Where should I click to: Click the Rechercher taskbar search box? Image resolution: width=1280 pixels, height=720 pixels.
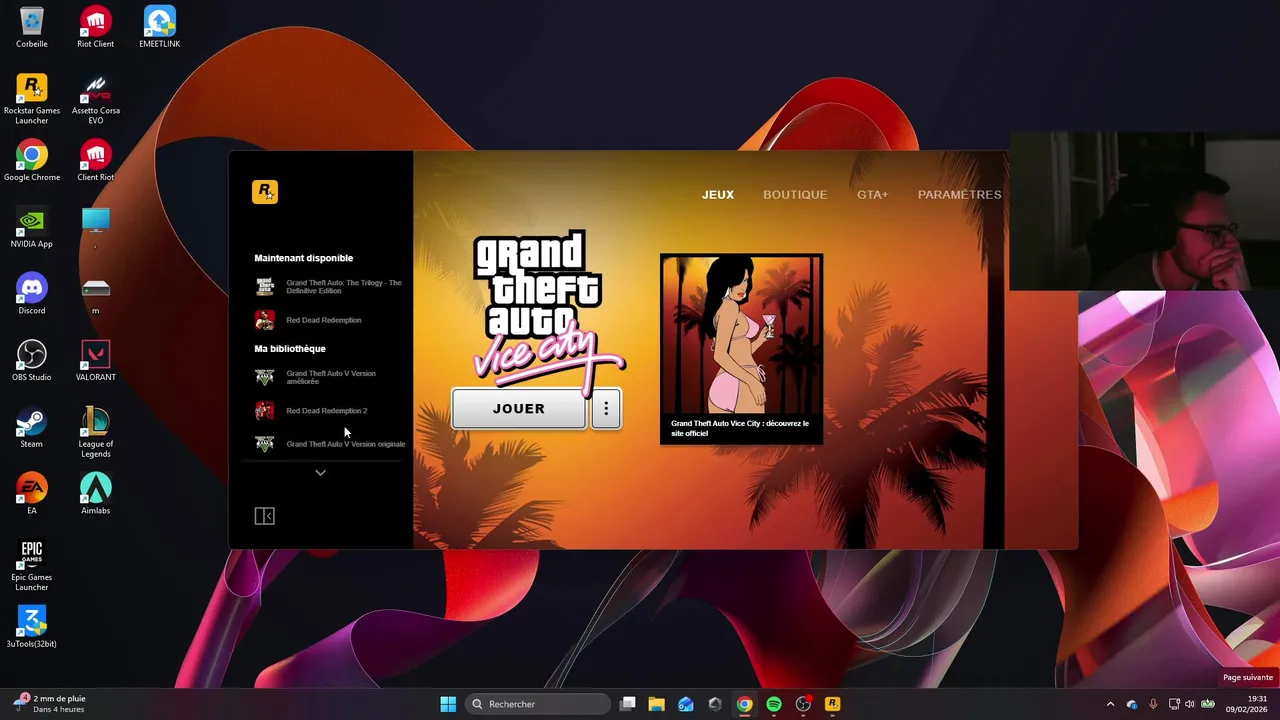click(x=538, y=704)
